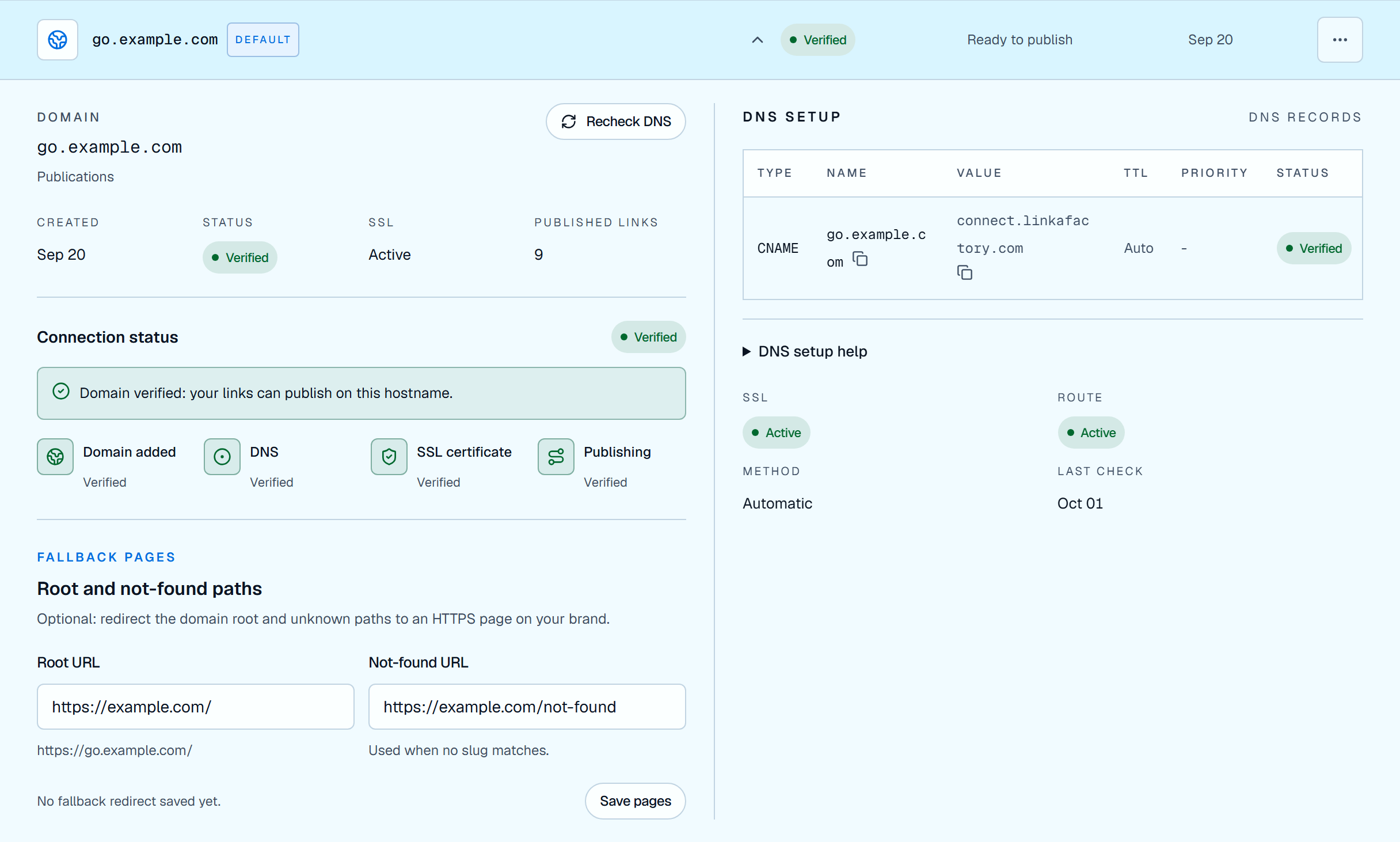Click the CNAME type cell
Image resolution: width=1400 pixels, height=842 pixels.
(x=778, y=248)
